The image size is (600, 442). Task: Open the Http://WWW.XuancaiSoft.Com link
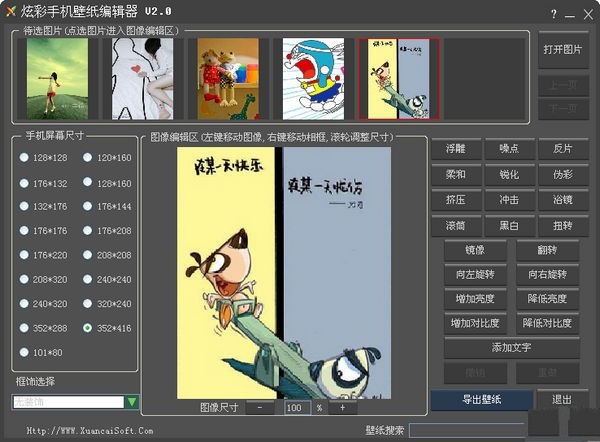90,431
